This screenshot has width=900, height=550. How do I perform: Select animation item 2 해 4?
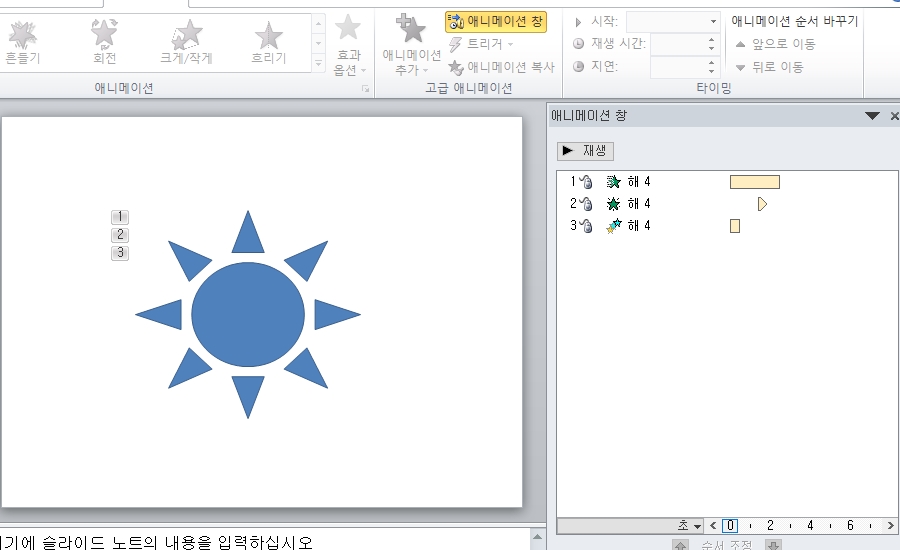(x=727, y=204)
